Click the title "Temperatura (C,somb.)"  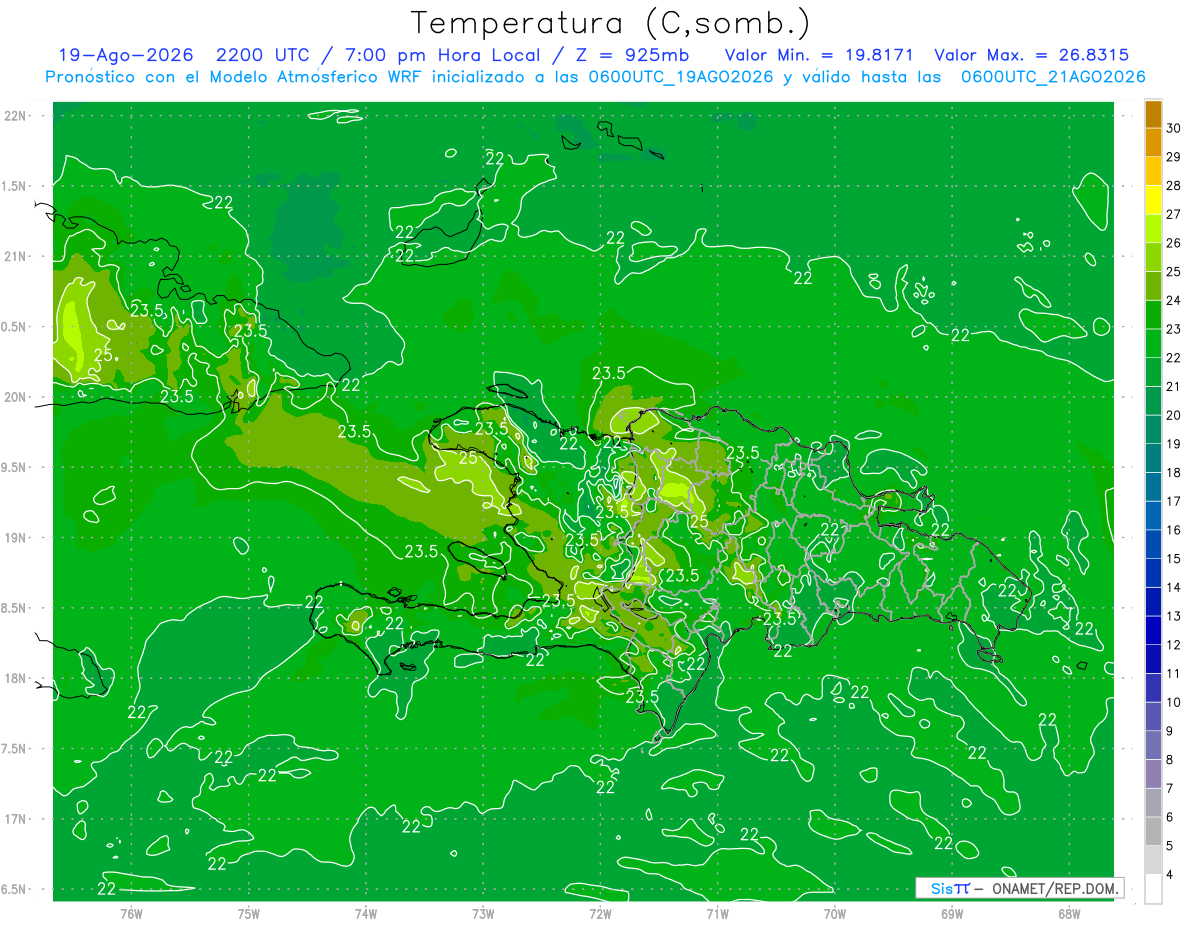[x=611, y=23]
